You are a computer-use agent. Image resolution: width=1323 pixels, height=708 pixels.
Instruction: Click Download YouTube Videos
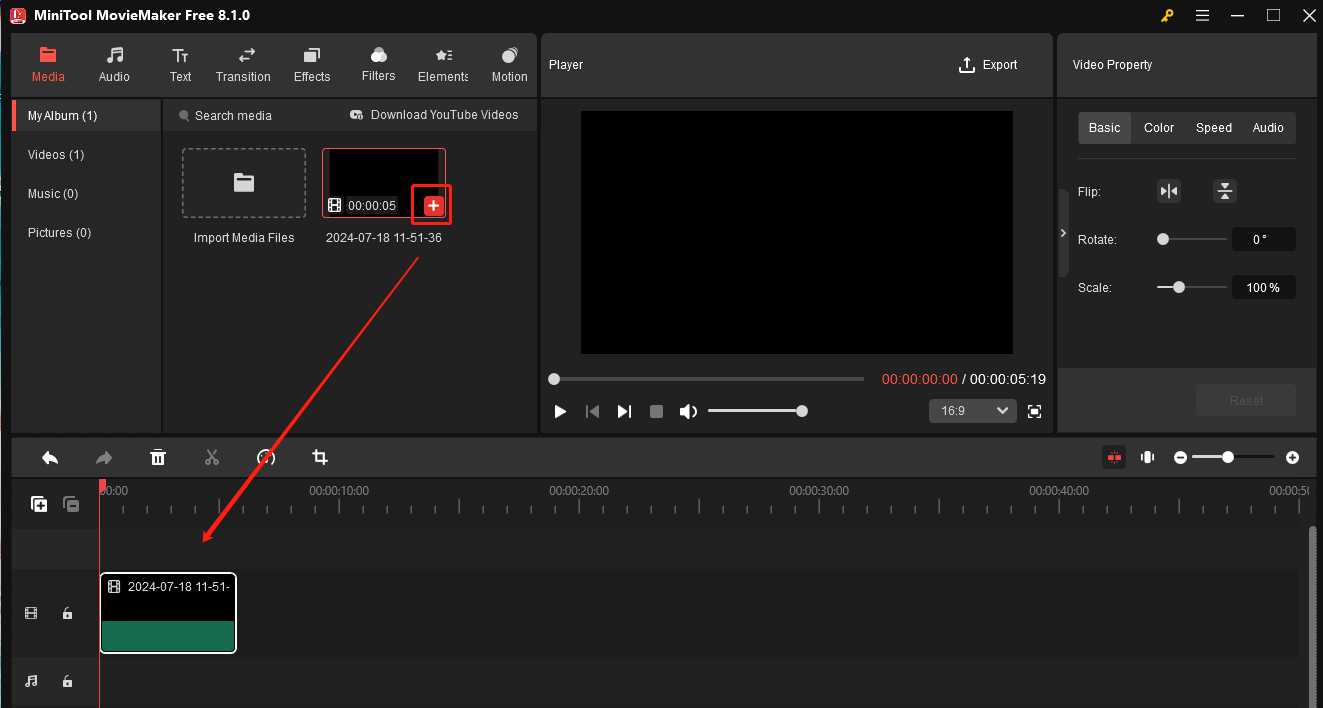[434, 115]
